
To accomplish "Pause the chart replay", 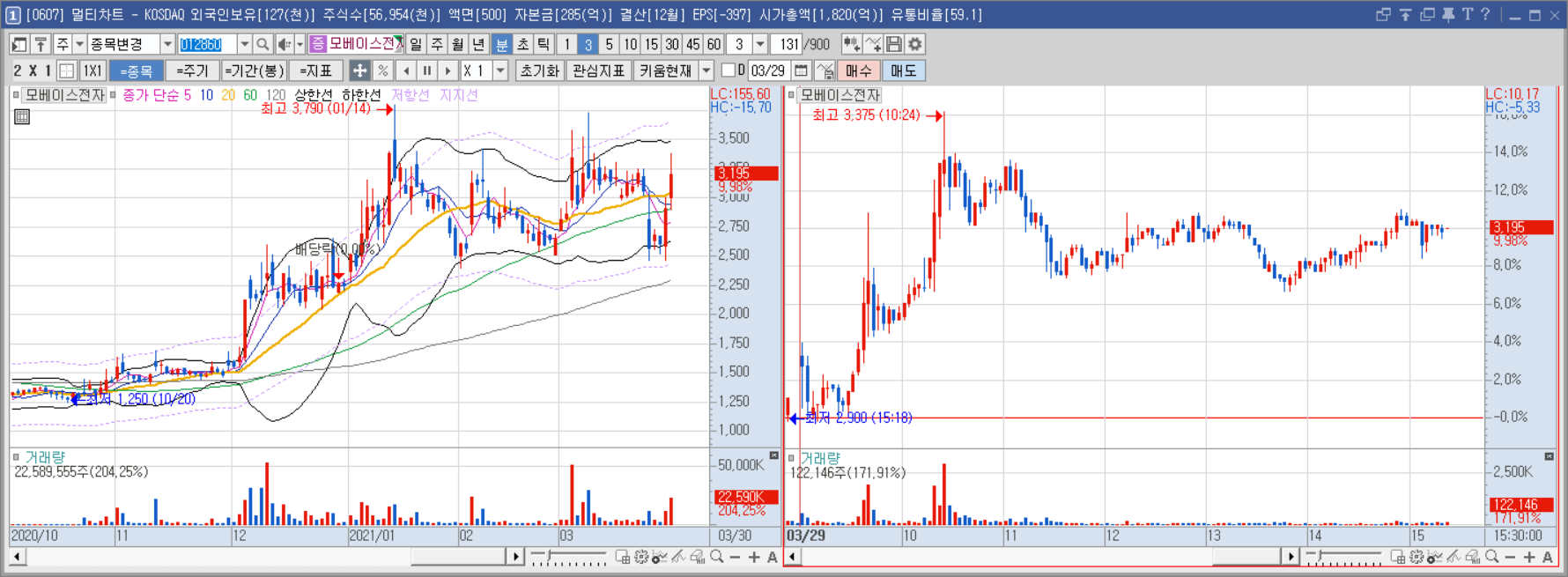I will click(427, 70).
